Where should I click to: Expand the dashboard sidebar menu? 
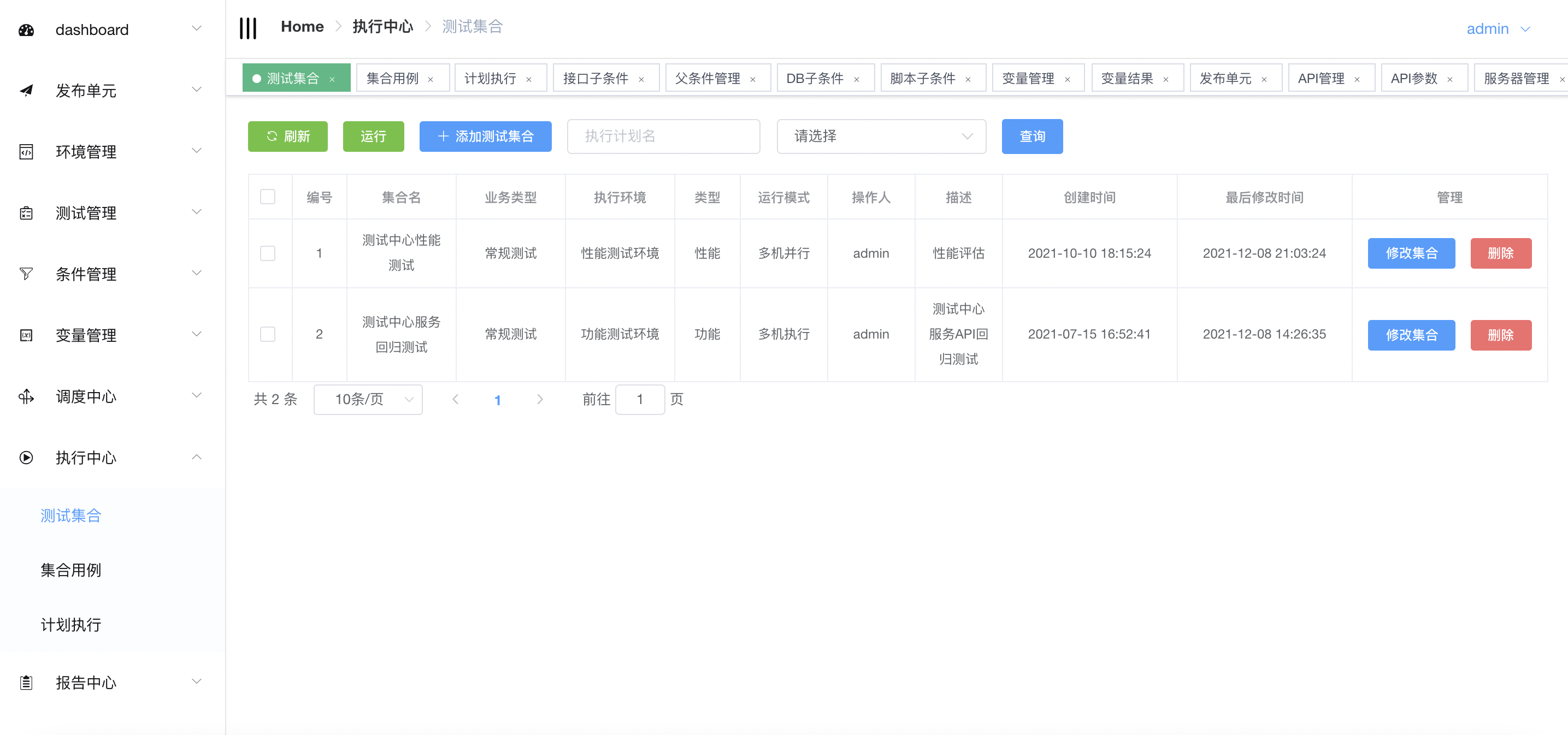(197, 28)
